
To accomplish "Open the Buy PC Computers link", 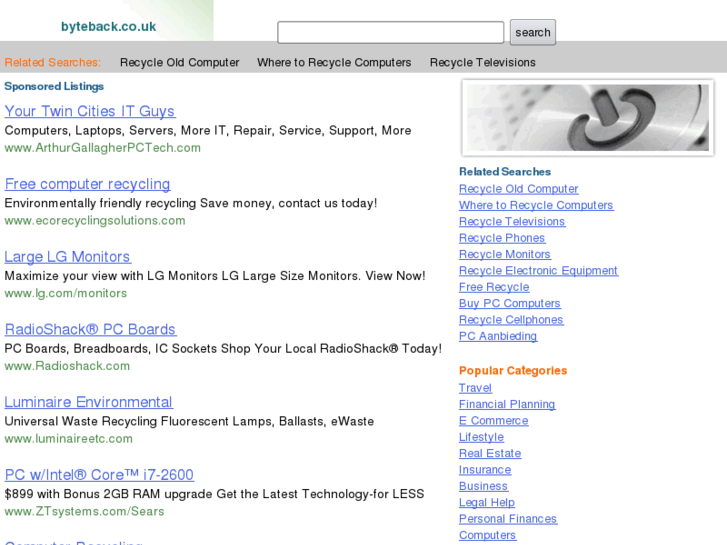I will click(510, 303).
